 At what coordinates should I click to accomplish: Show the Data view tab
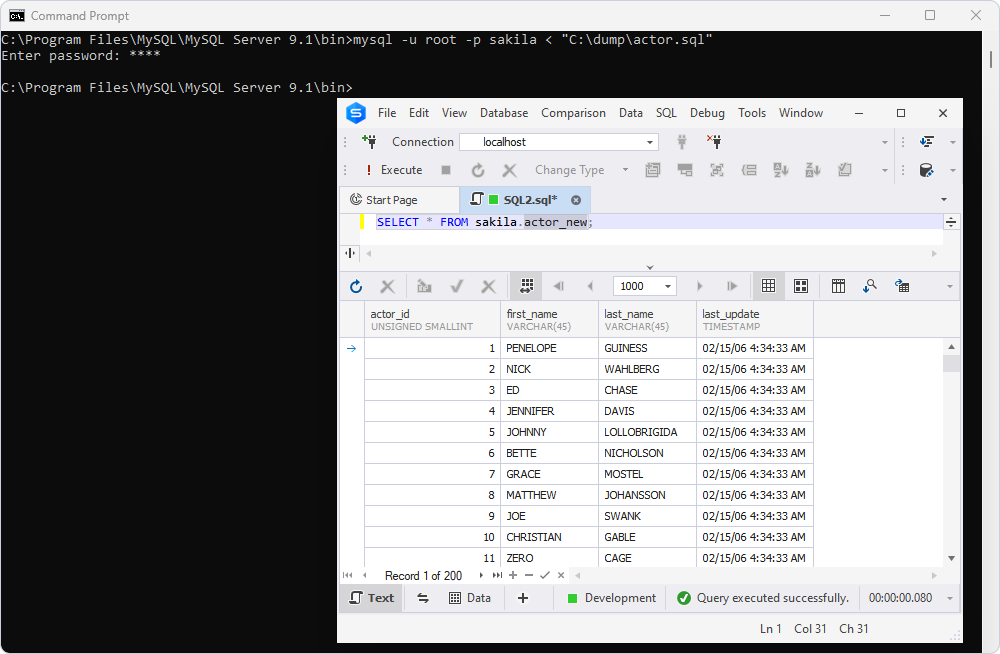[470, 598]
